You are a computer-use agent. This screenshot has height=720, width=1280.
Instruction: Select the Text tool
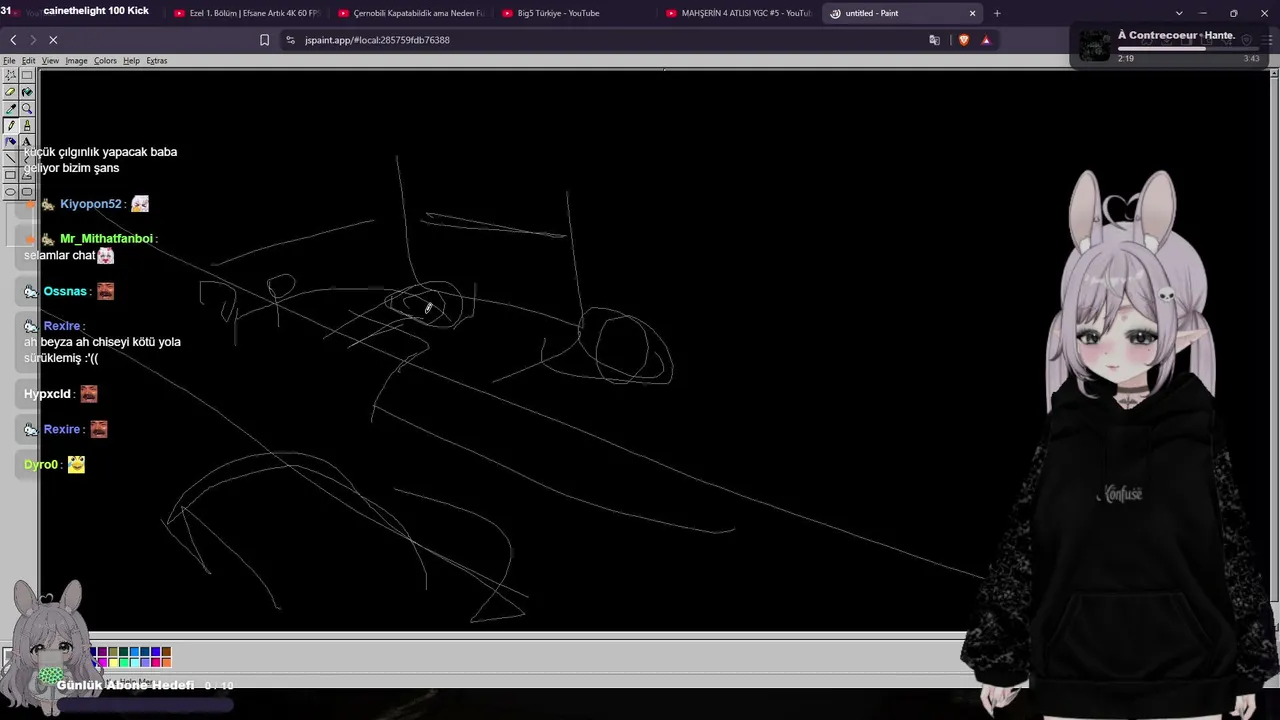27,142
